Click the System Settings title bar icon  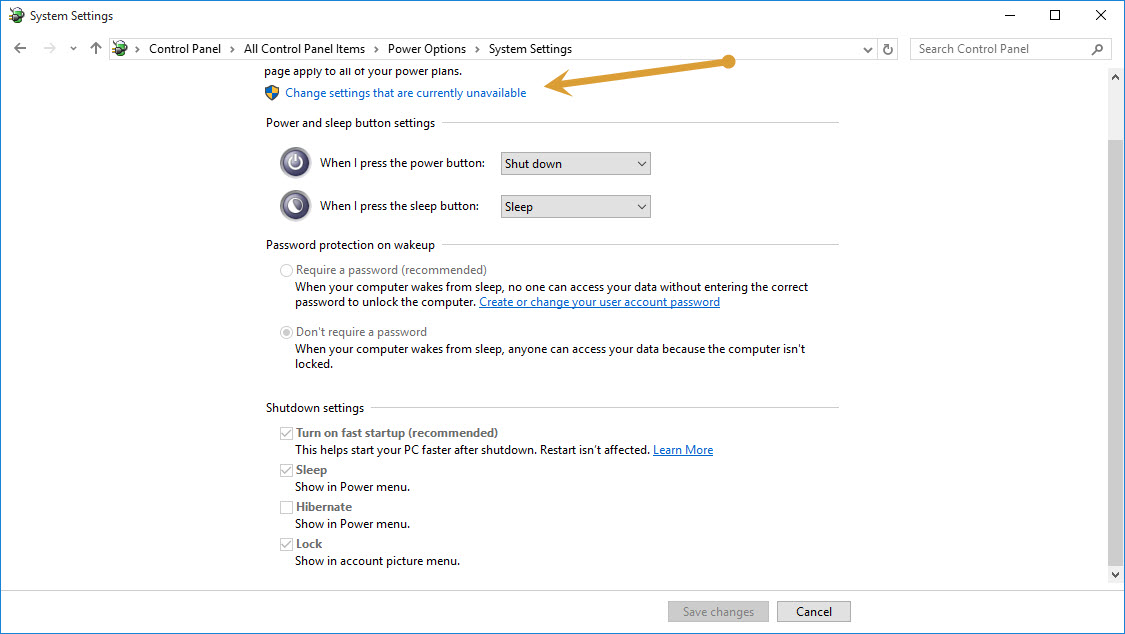coord(16,15)
